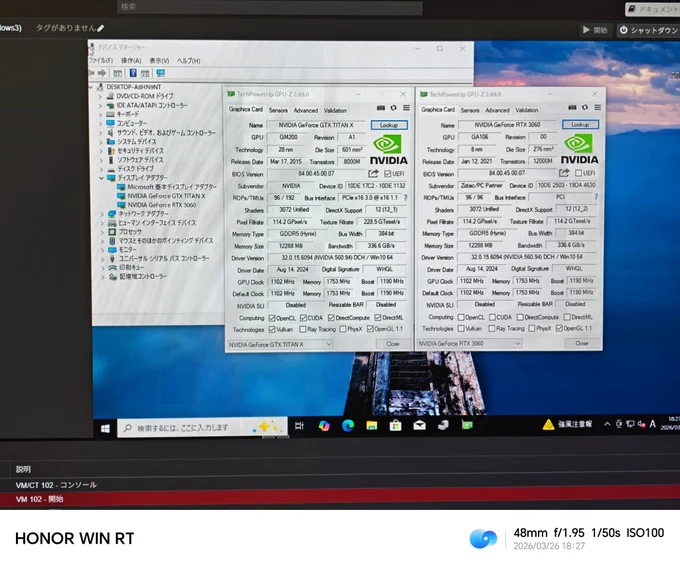The width and height of the screenshot is (680, 567).
Task: Click the 開始 start VM button
Action: point(595,30)
